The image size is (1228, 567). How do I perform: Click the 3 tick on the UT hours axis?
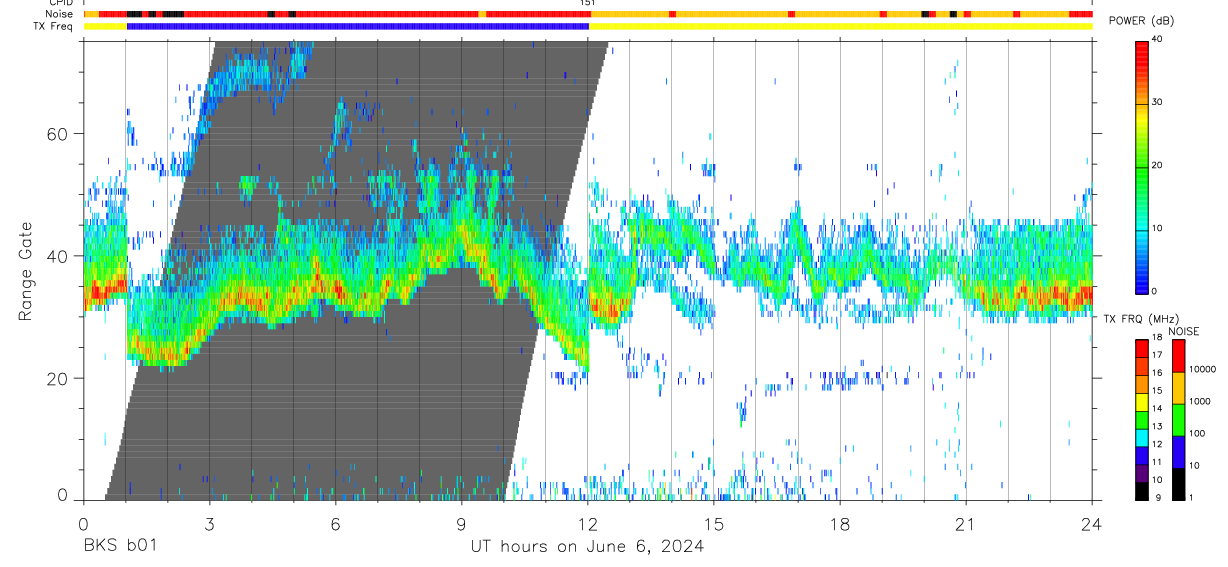209,523
